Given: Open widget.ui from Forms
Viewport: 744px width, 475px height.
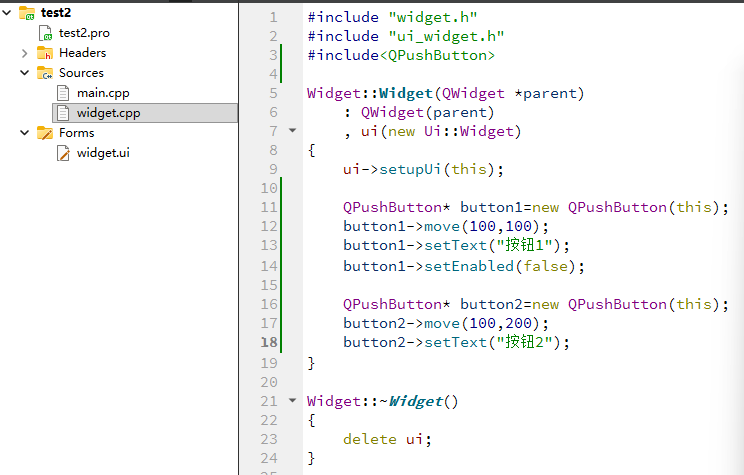Looking at the screenshot, I should point(103,153).
